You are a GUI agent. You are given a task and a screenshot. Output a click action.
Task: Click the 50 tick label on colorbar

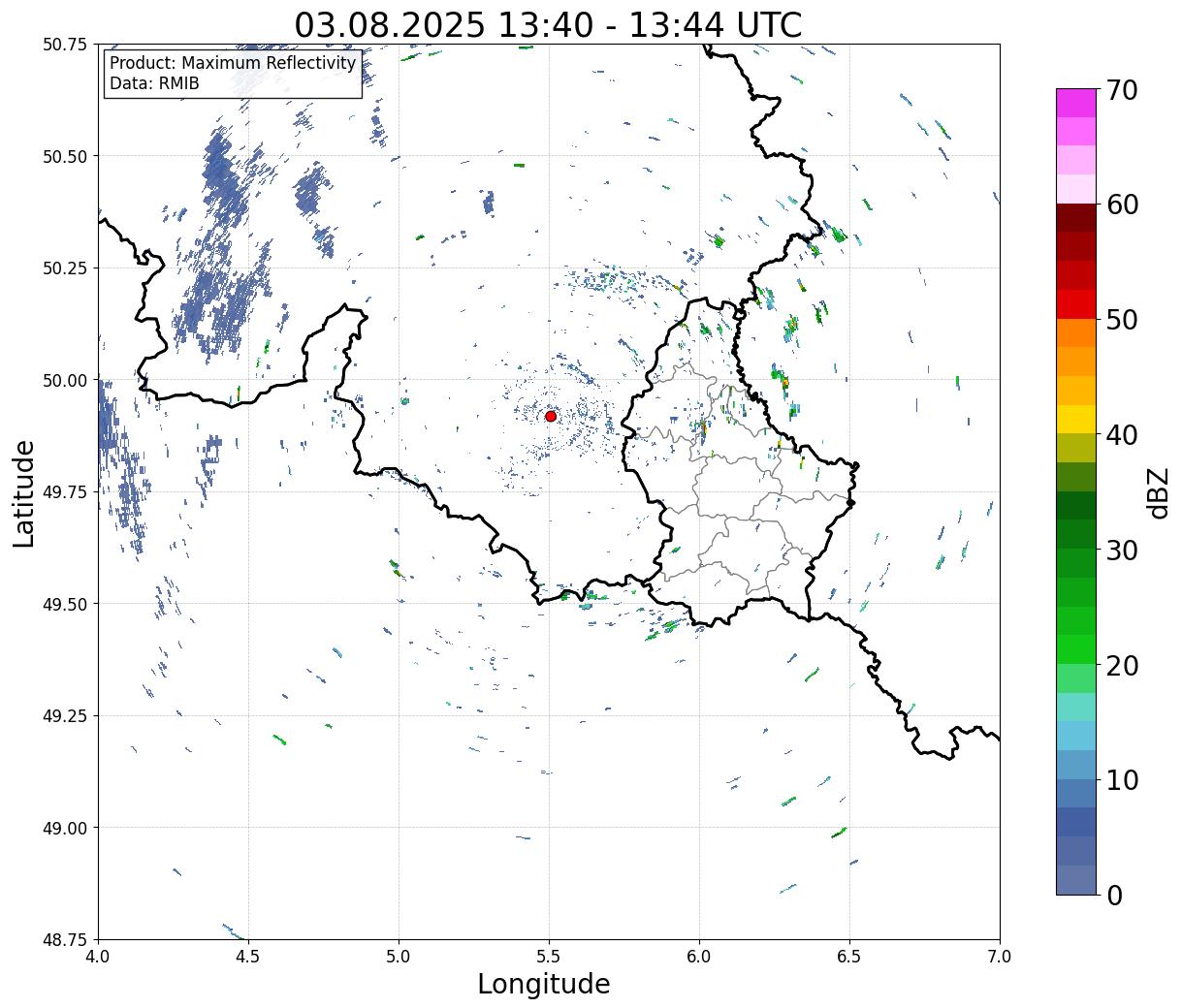point(1122,320)
